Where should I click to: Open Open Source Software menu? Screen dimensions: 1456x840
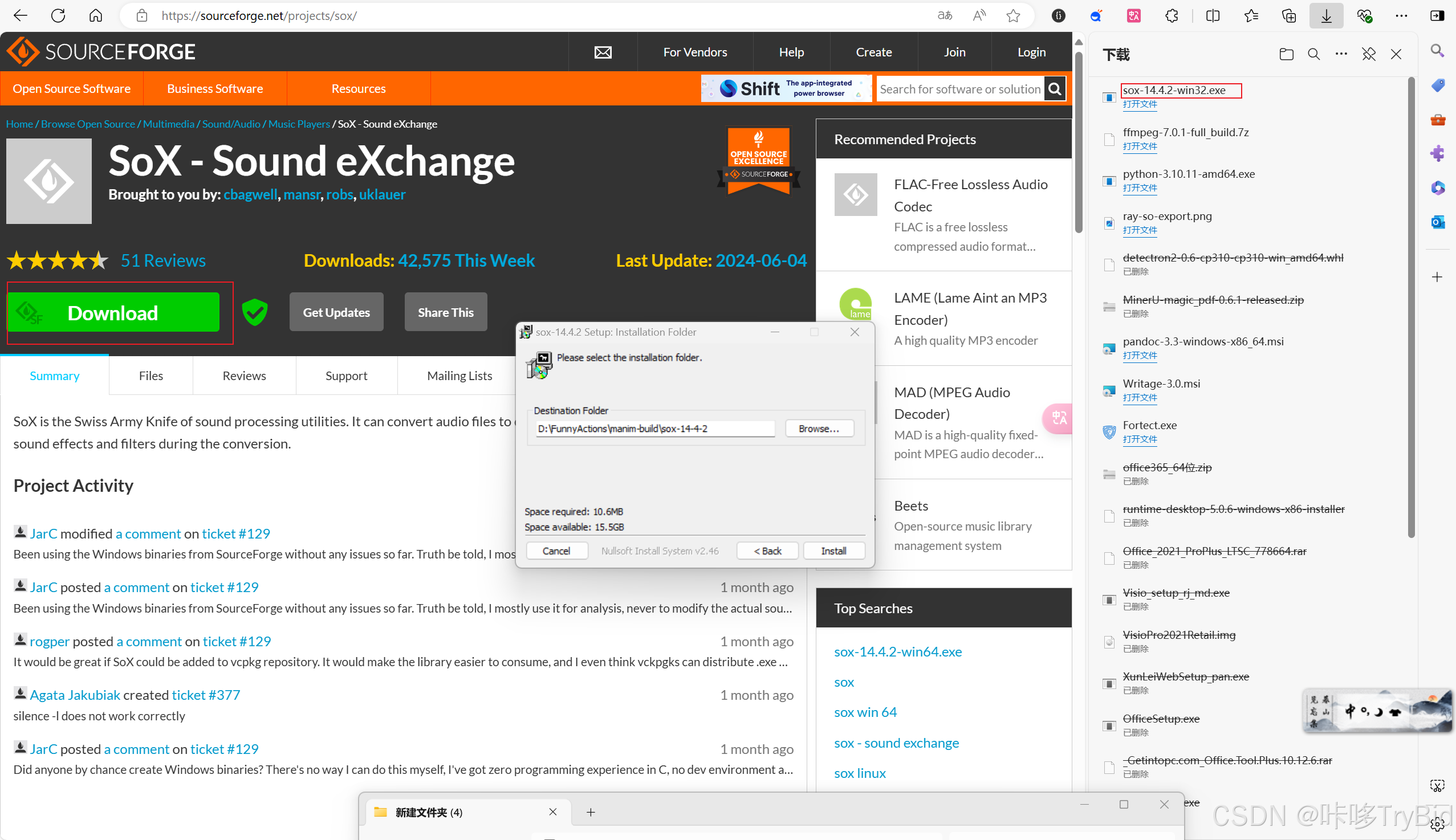coord(72,89)
